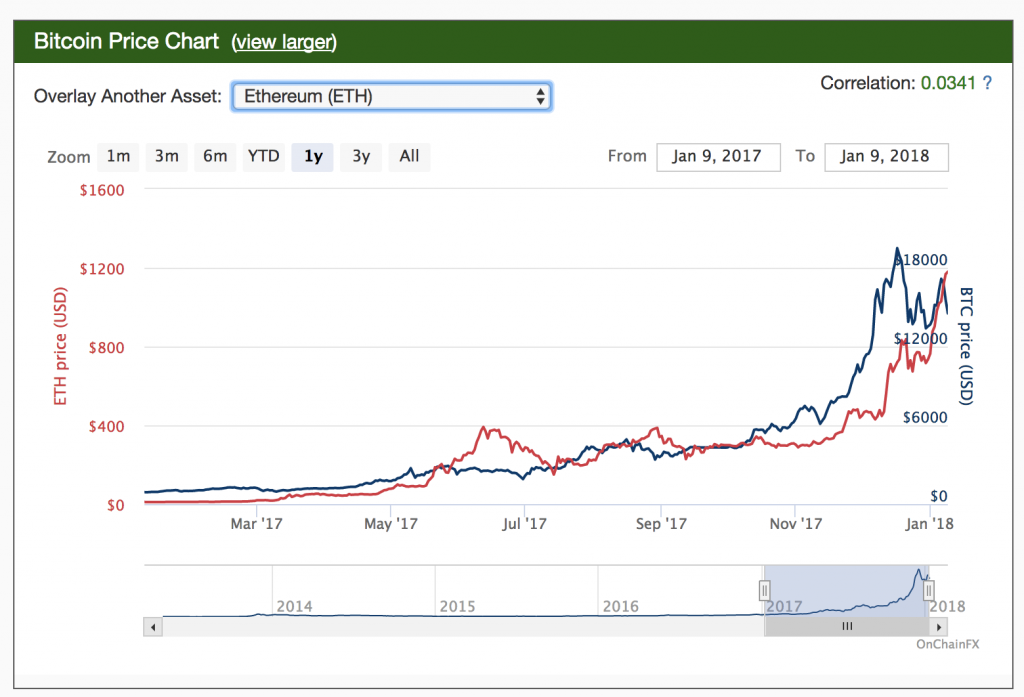
Task: Click the 2015 area in navigator
Action: (x=457, y=606)
